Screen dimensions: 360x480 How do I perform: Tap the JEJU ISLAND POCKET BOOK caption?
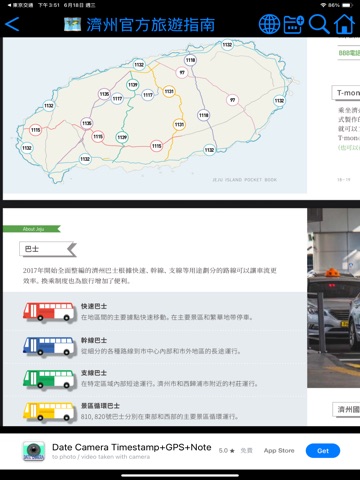click(x=245, y=180)
